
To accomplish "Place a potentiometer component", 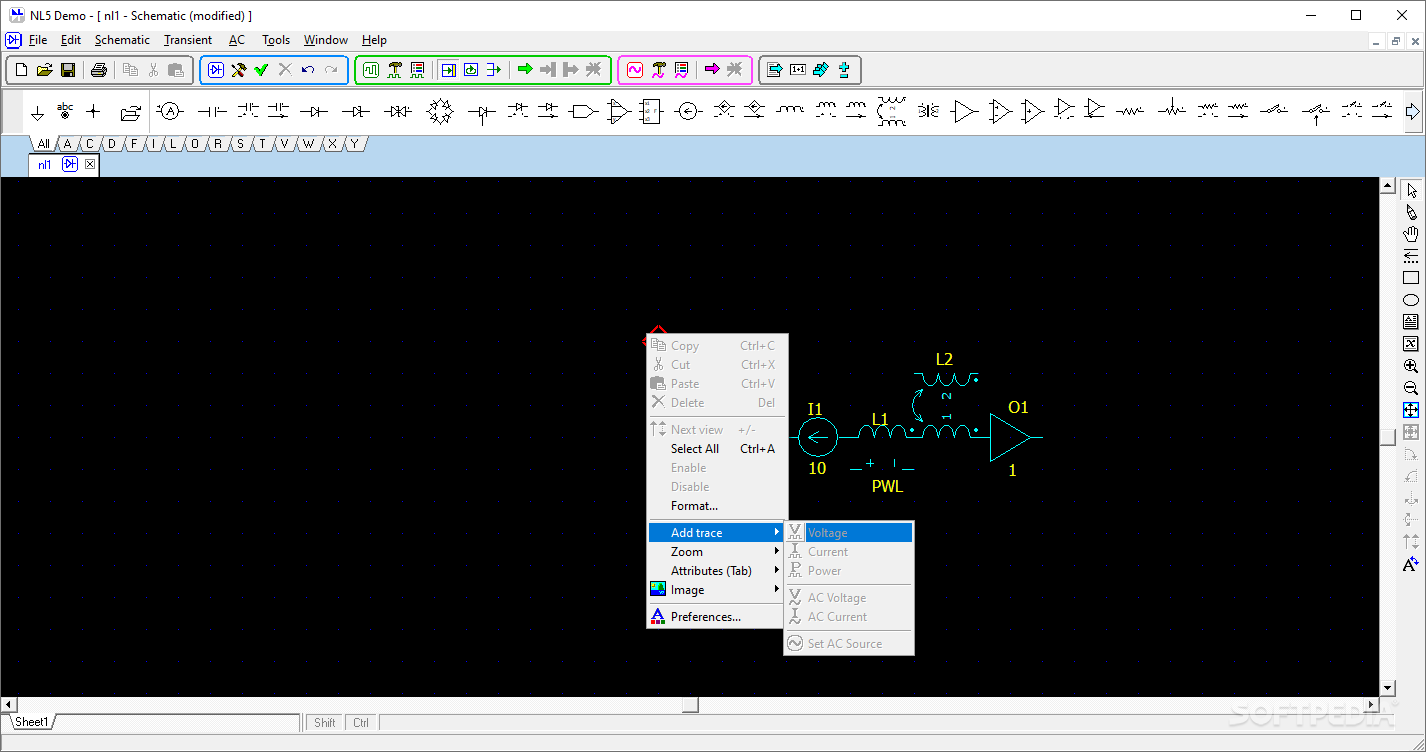I will (1172, 112).
